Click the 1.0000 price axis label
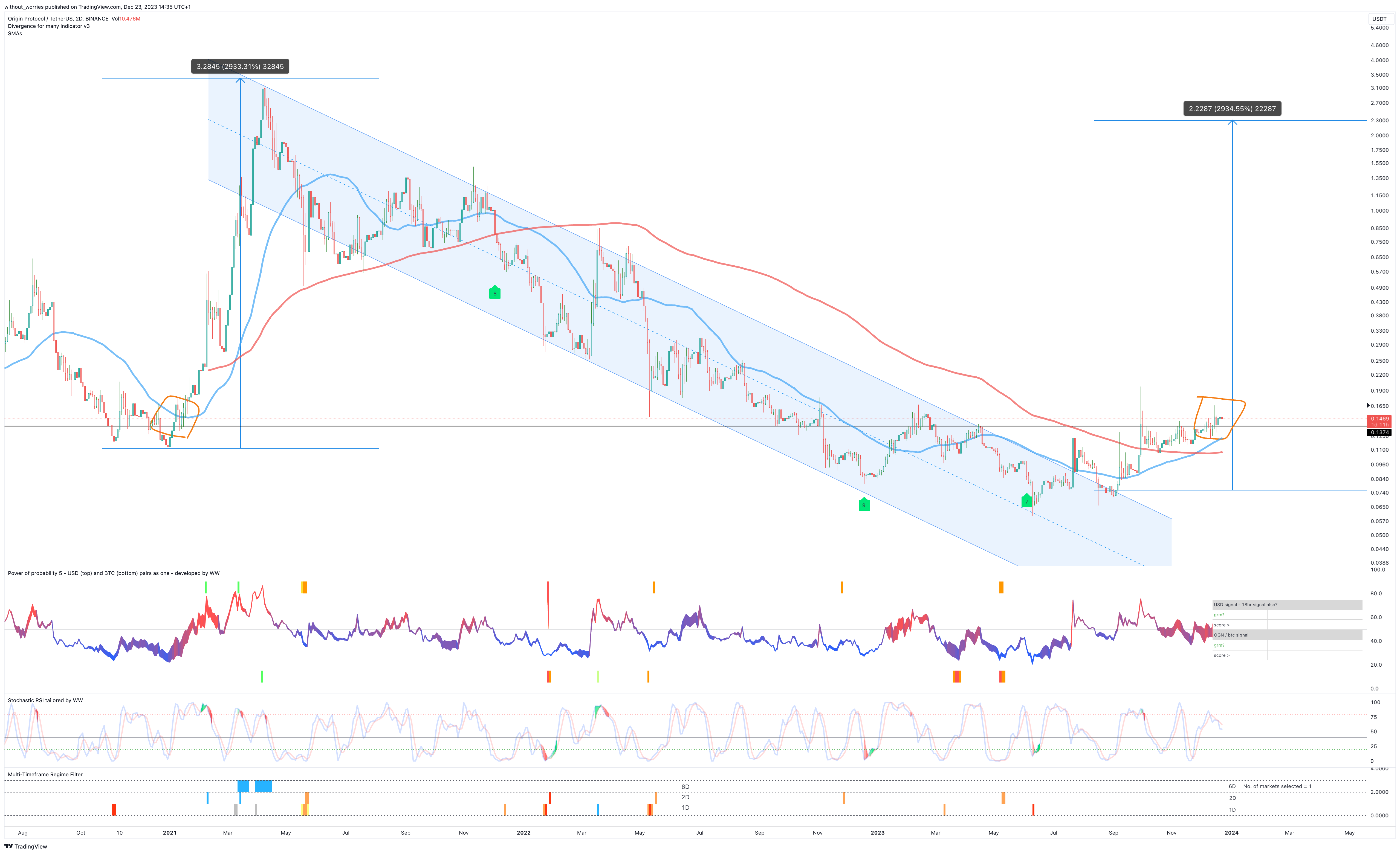The width and height of the screenshot is (1400, 854). click(x=1379, y=211)
